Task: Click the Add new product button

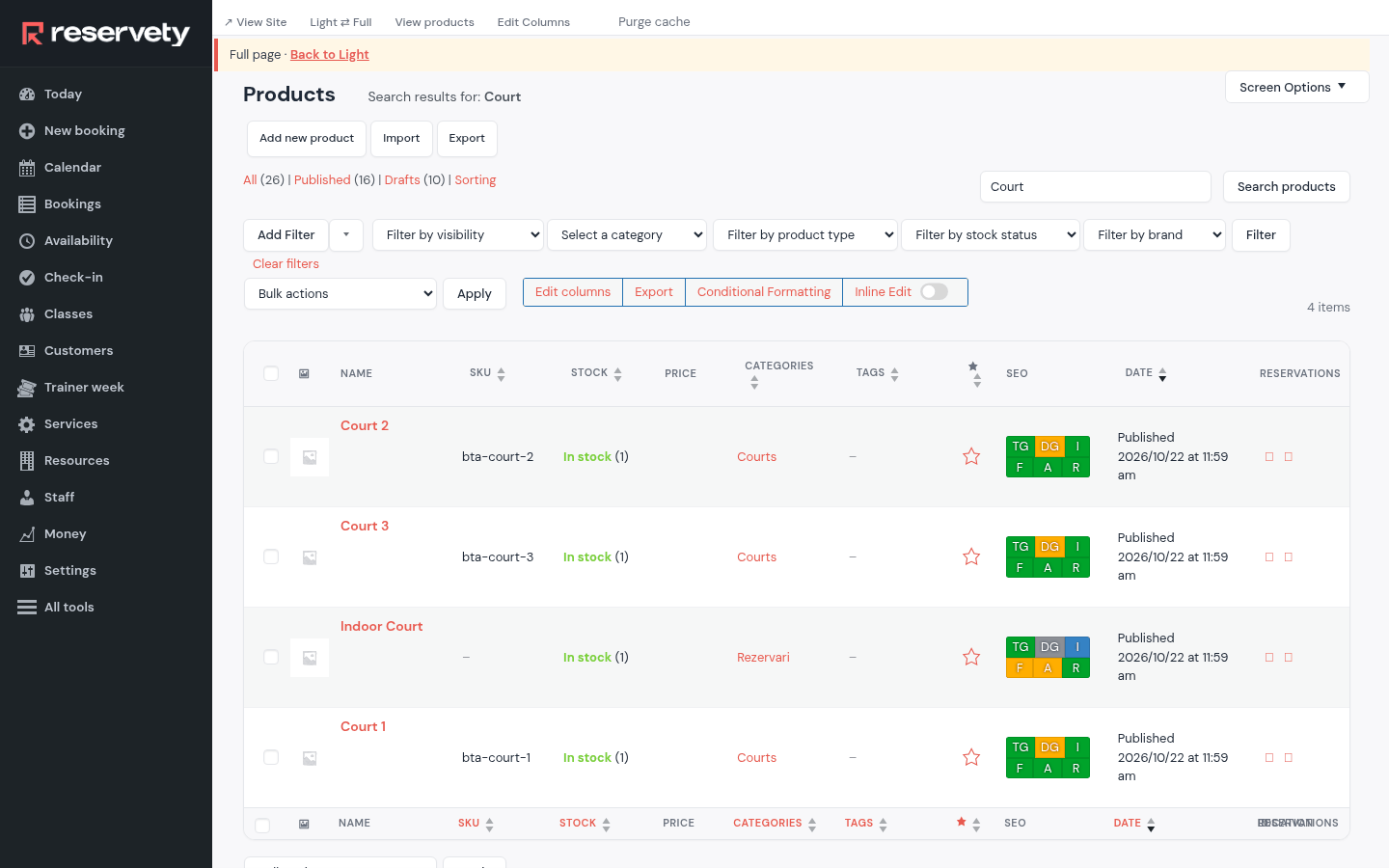Action: [x=307, y=139]
